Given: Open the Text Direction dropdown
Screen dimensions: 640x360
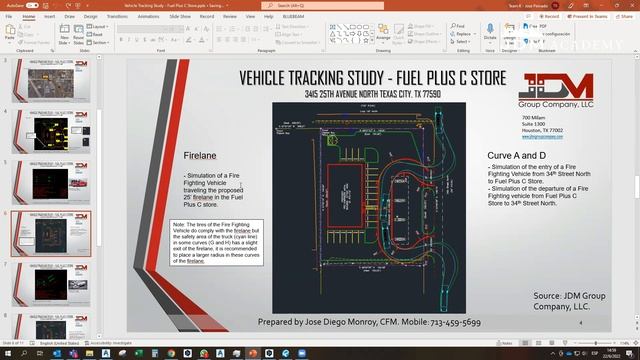Looking at the screenshot, I should point(292,27).
